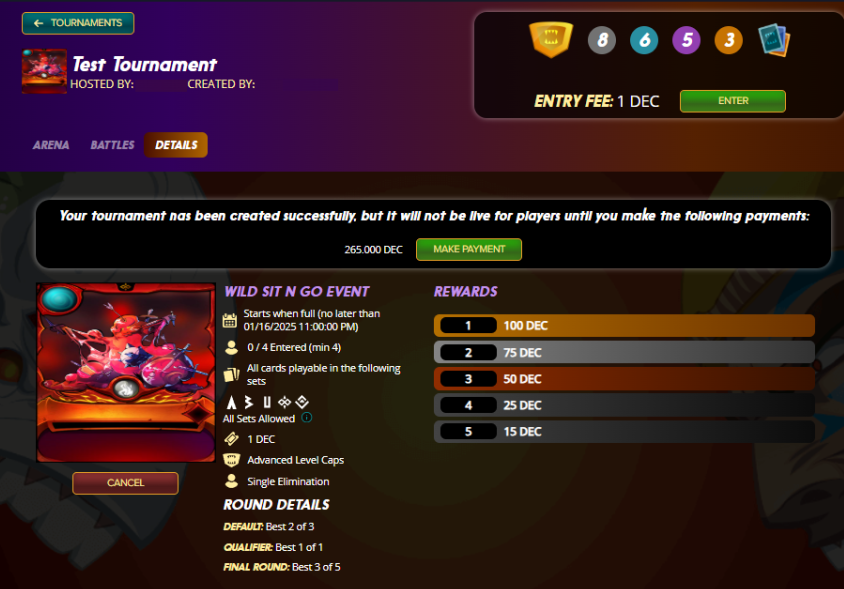This screenshot has height=589, width=844.
Task: Click the card deck icon near entry fee
Action: tap(774, 40)
